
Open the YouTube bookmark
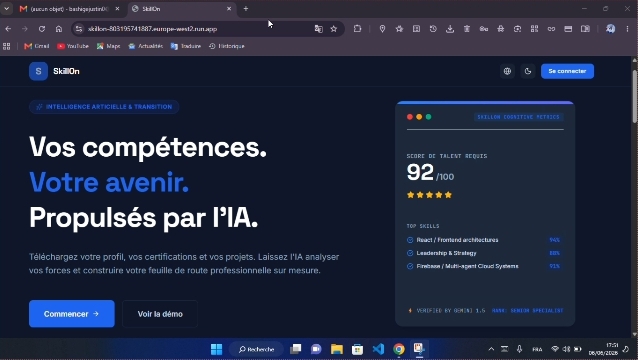tap(73, 46)
